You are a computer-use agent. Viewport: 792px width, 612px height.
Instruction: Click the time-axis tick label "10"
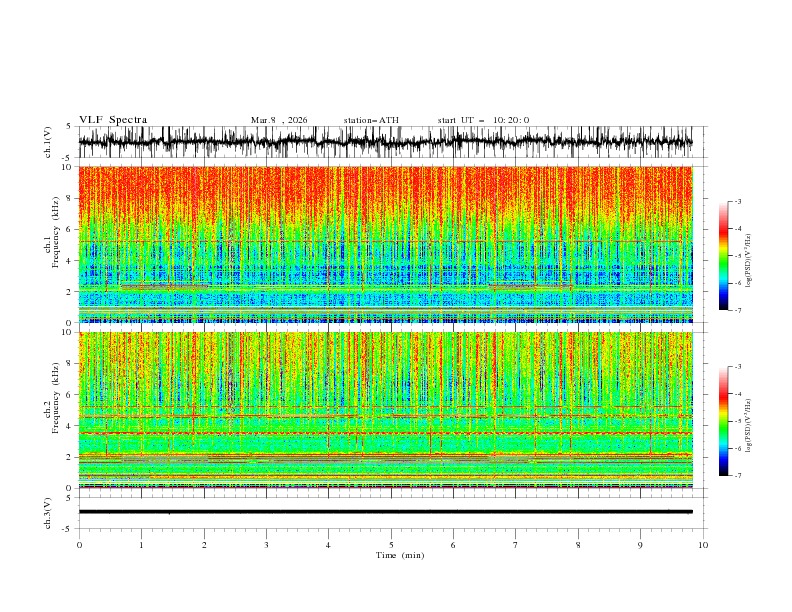[x=703, y=545]
